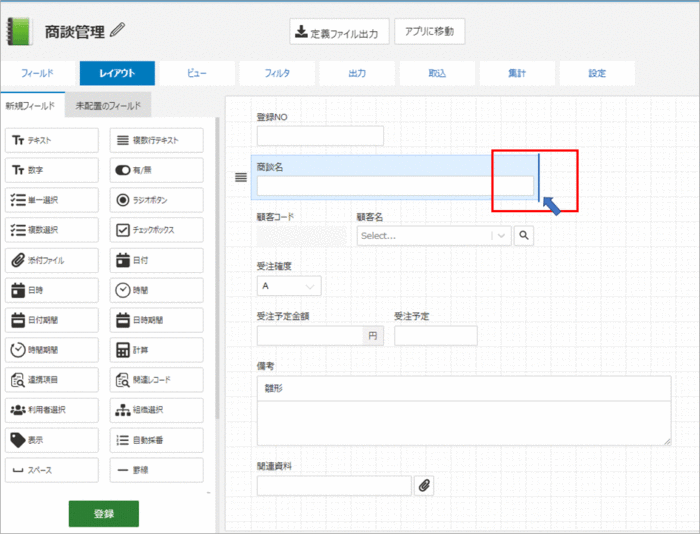Click the 定義ファイル出力 button
This screenshot has width=700, height=534.
click(x=339, y=32)
